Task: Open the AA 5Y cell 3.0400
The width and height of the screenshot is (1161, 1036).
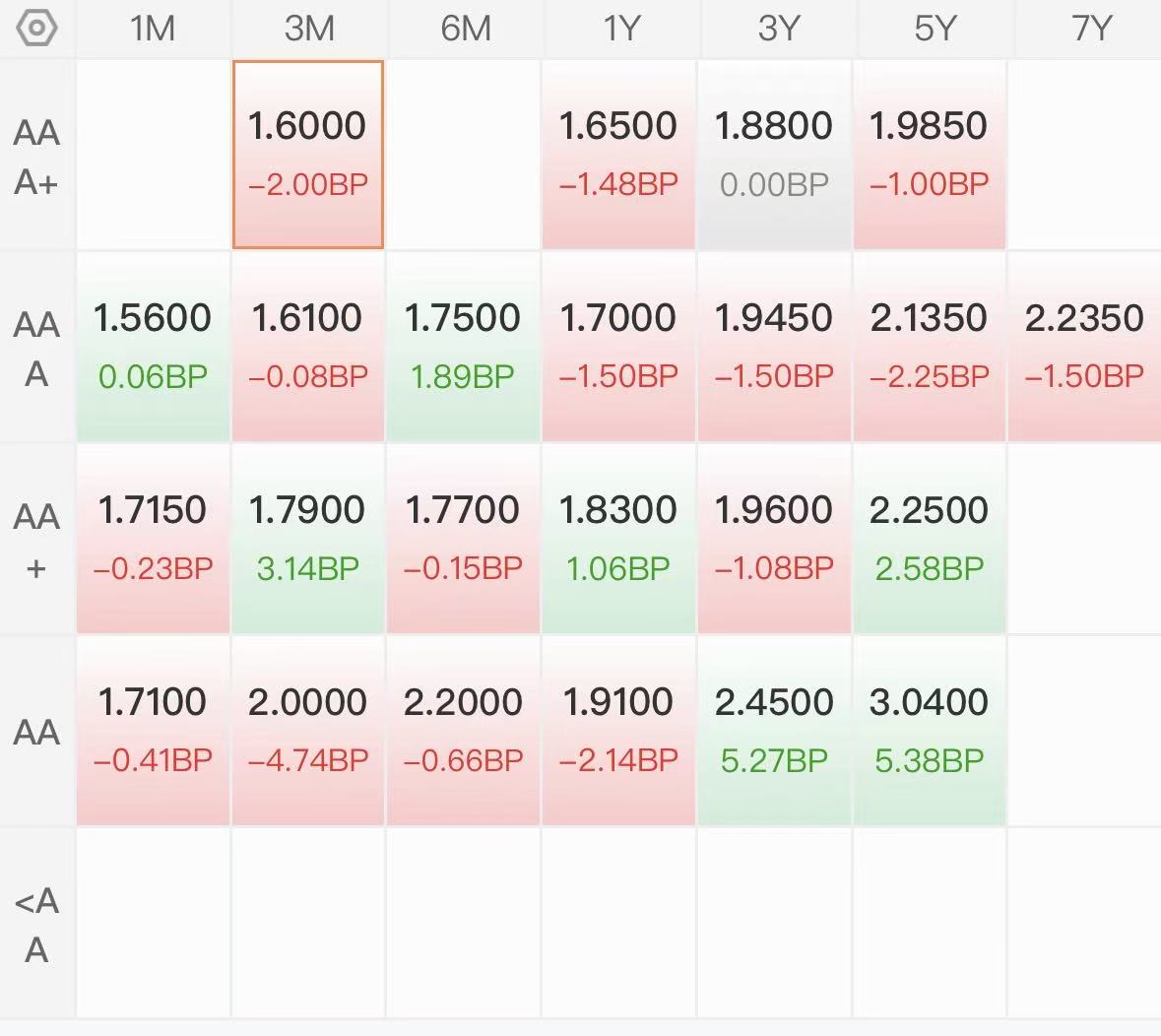Action: pyautogui.click(x=930, y=731)
